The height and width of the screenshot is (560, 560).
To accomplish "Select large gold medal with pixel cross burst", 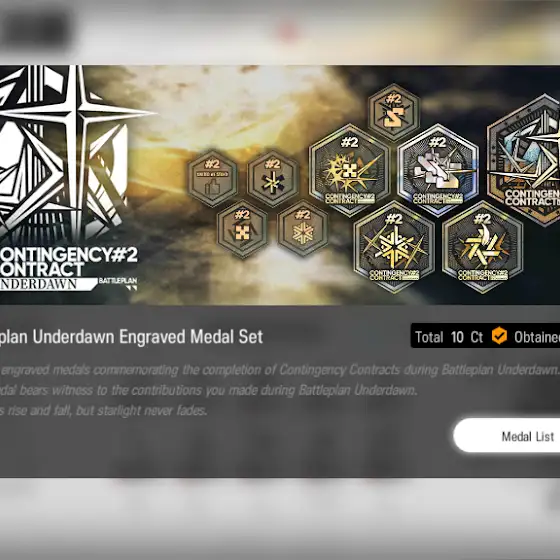I will coord(350,170).
